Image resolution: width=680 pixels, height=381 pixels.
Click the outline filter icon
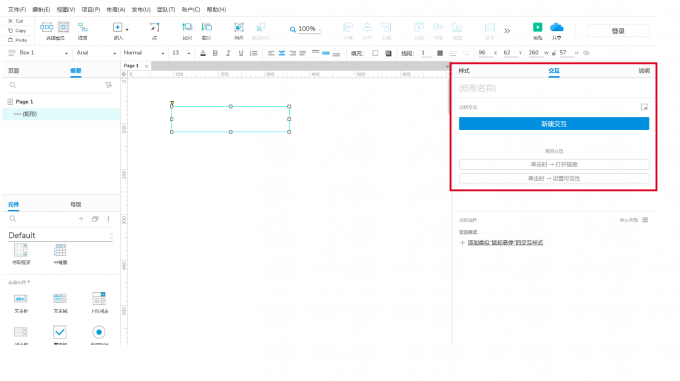tap(108, 85)
